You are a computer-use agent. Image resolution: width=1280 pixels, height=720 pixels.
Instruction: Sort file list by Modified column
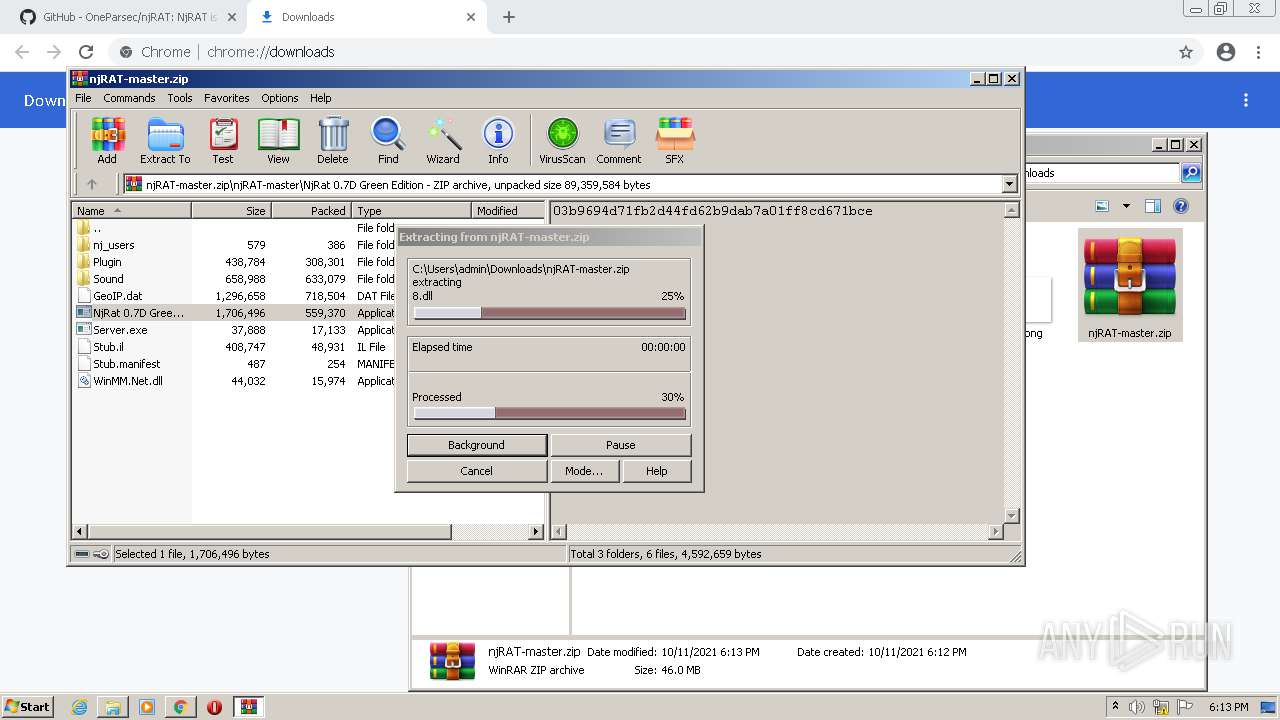click(x=507, y=210)
